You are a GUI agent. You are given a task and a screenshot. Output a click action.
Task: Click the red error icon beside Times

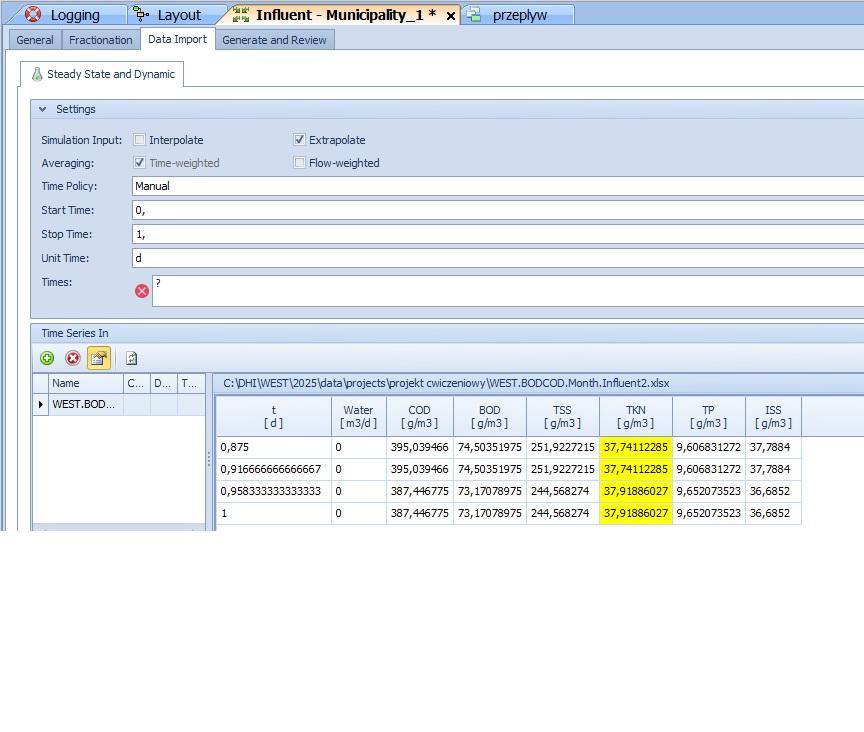point(142,291)
